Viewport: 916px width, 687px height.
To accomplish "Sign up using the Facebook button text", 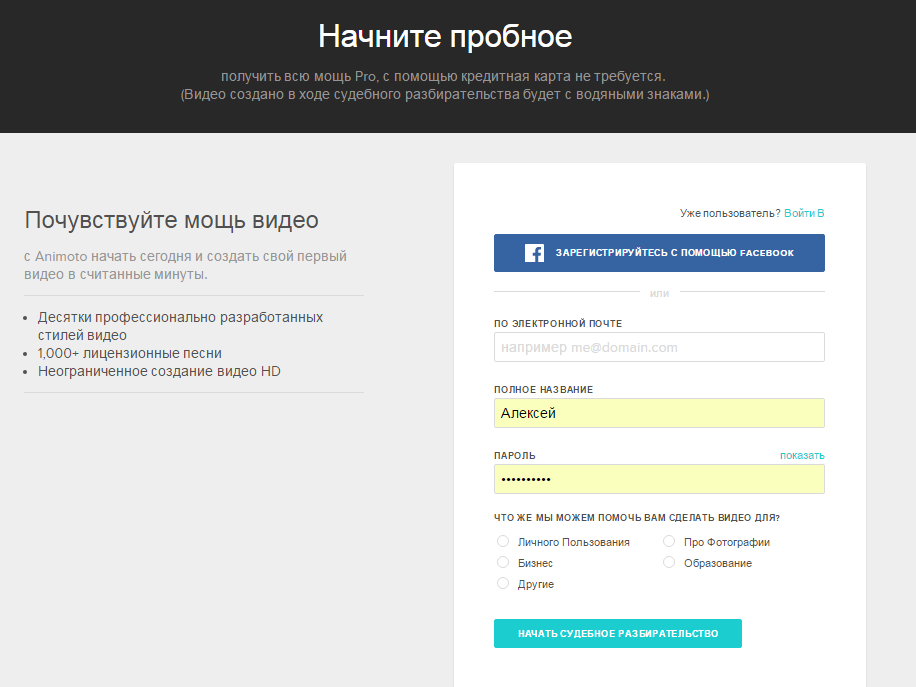I will (x=674, y=253).
